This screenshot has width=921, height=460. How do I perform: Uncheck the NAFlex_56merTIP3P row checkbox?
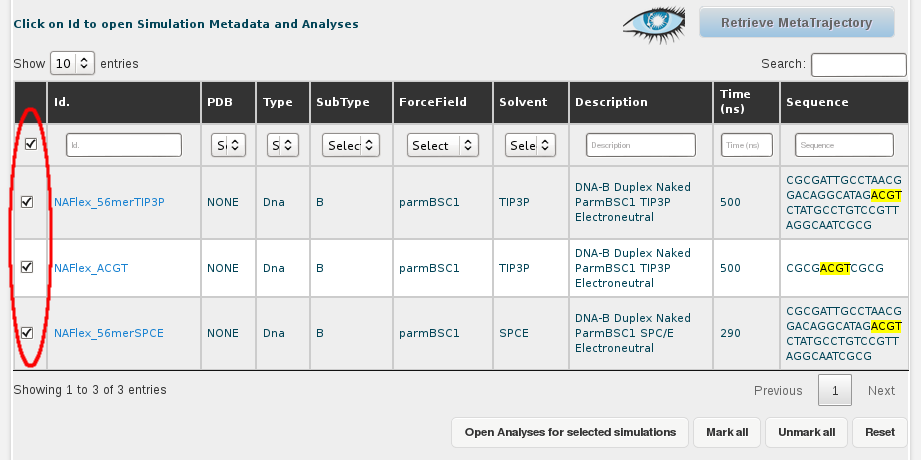tap(27, 202)
